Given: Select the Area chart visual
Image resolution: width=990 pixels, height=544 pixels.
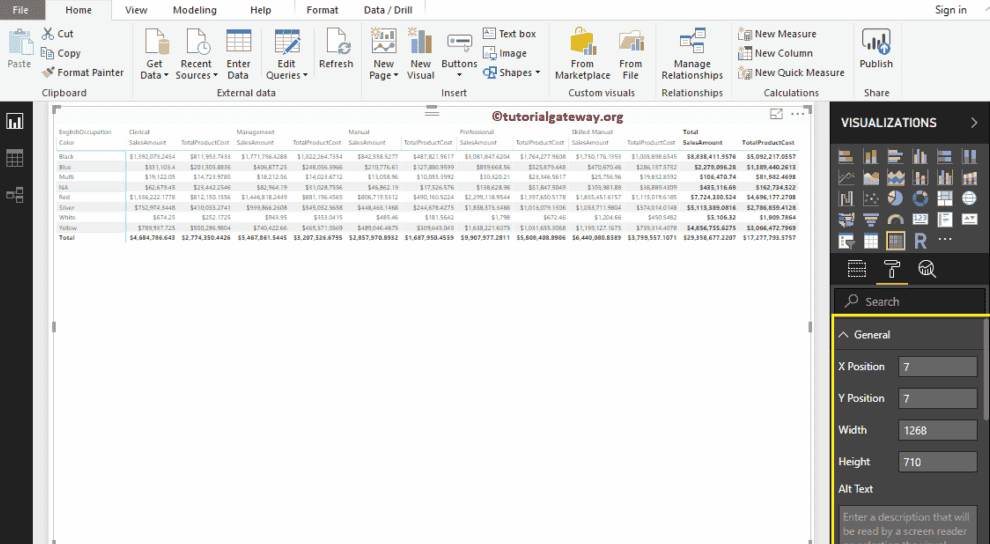Looking at the screenshot, I should point(871,178).
